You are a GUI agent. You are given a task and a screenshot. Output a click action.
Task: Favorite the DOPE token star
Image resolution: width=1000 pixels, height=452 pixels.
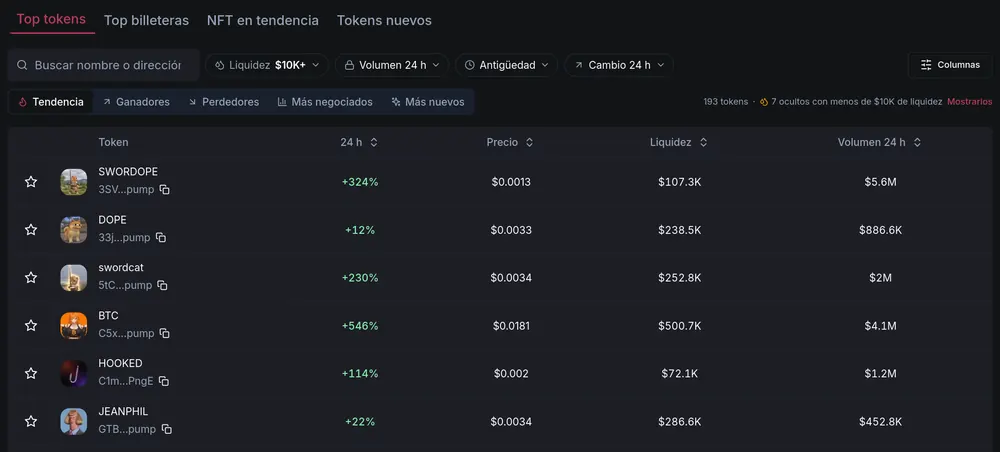tap(31, 230)
